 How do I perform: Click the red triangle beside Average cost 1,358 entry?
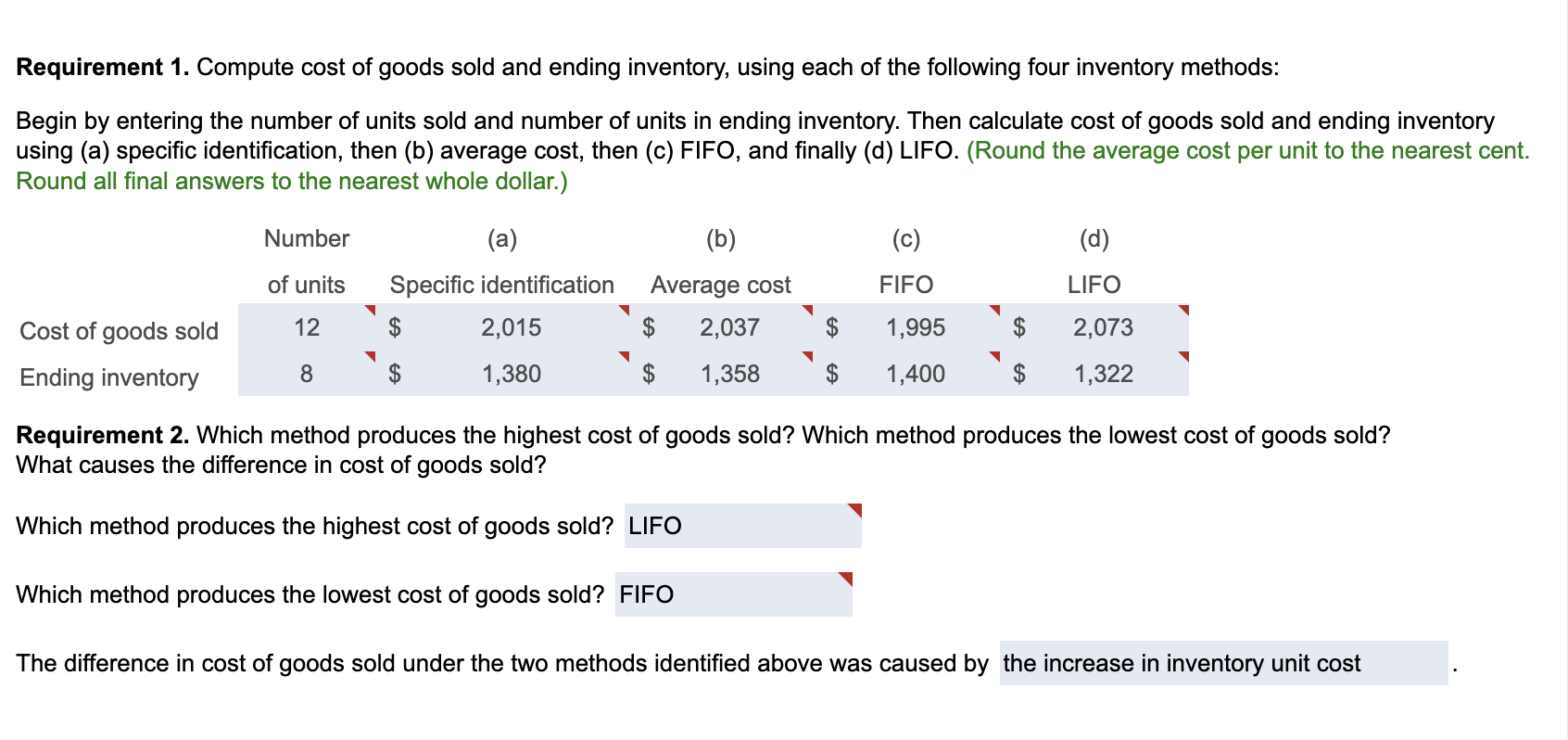pyautogui.click(x=808, y=358)
